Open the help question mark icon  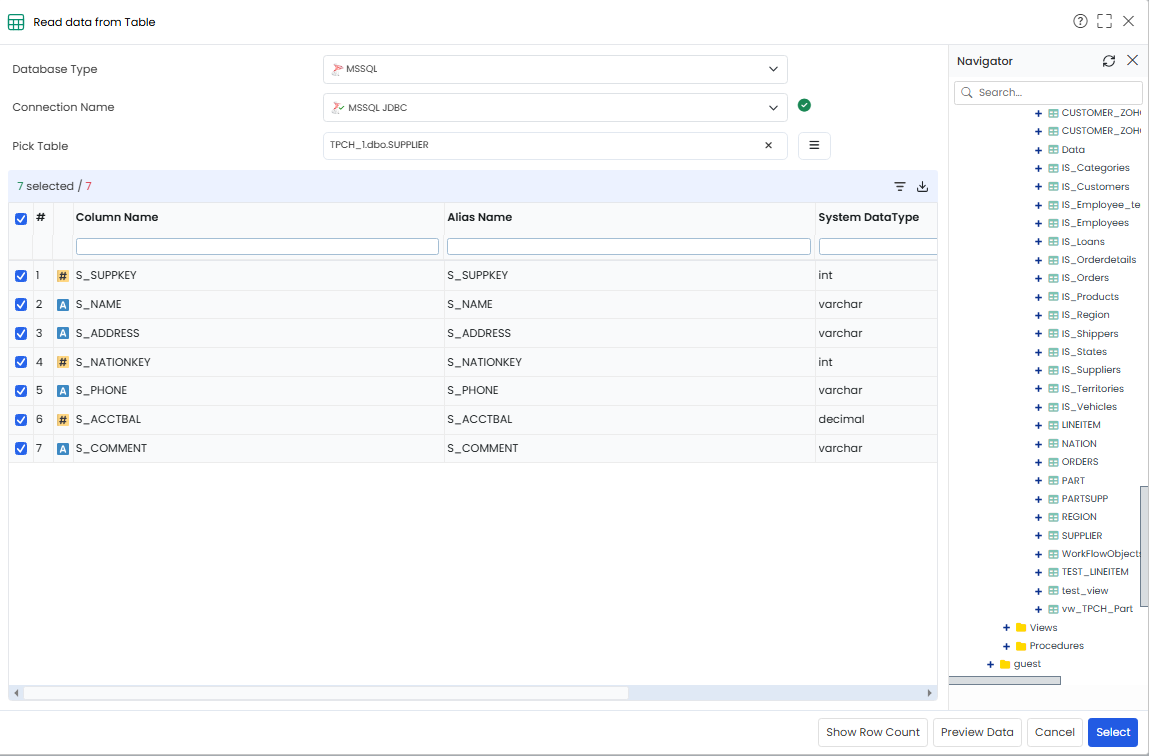click(1080, 21)
